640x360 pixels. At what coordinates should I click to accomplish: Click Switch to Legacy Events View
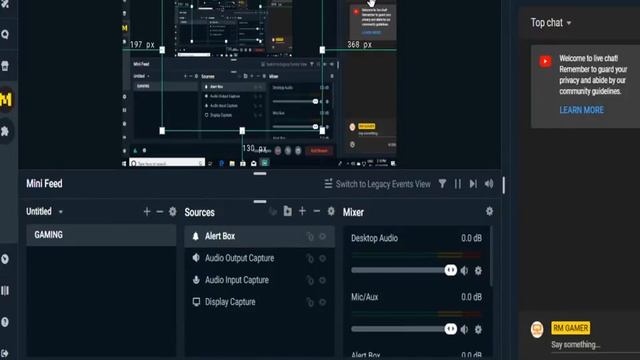pyautogui.click(x=378, y=184)
